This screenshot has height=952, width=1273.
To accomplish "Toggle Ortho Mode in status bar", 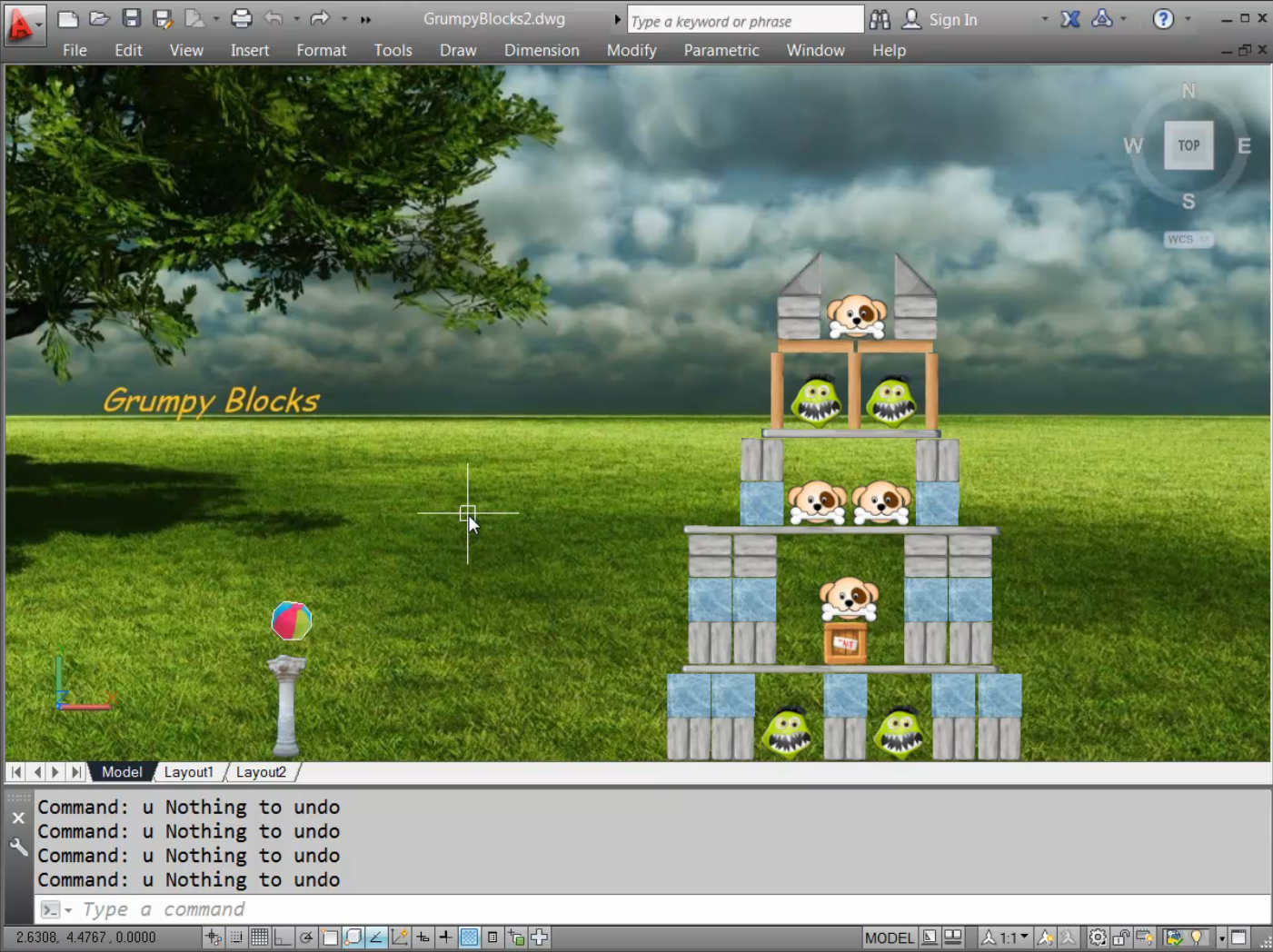I will click(283, 937).
